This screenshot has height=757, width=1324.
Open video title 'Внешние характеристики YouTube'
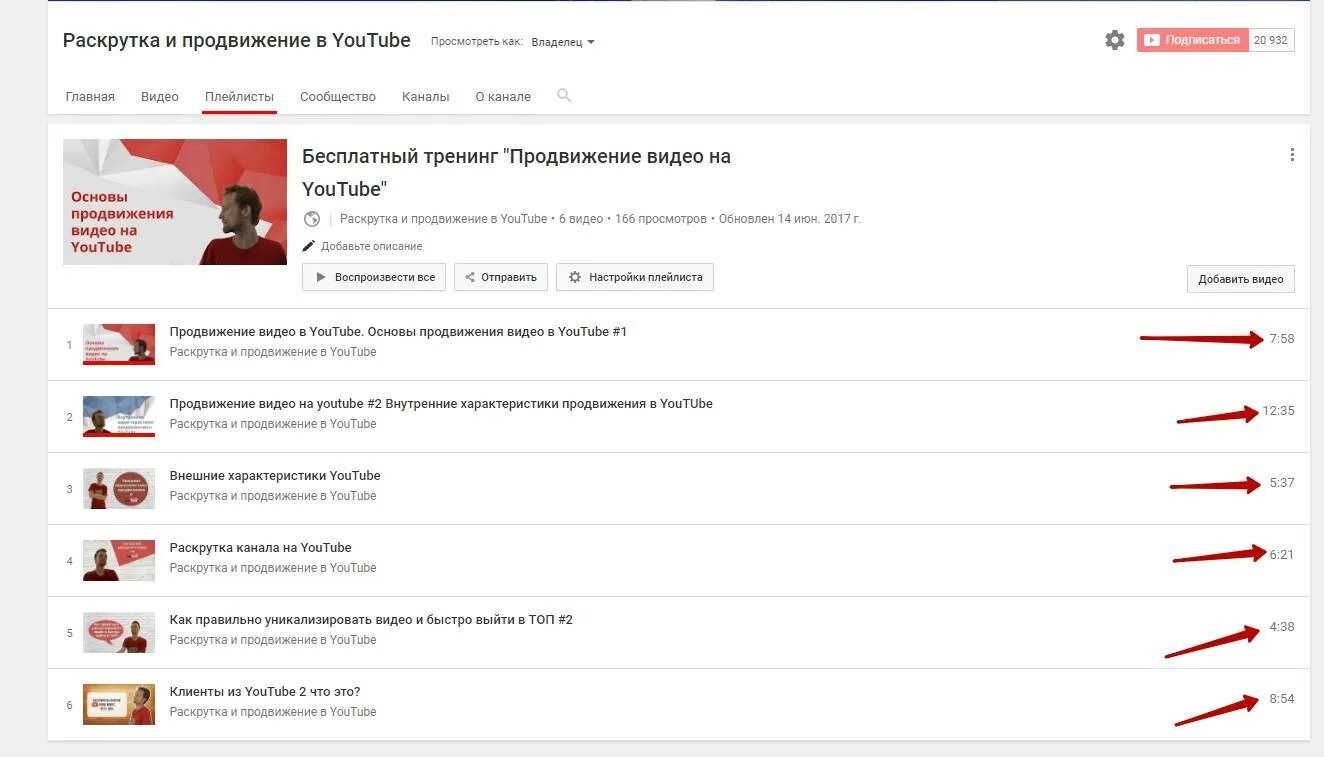275,476
